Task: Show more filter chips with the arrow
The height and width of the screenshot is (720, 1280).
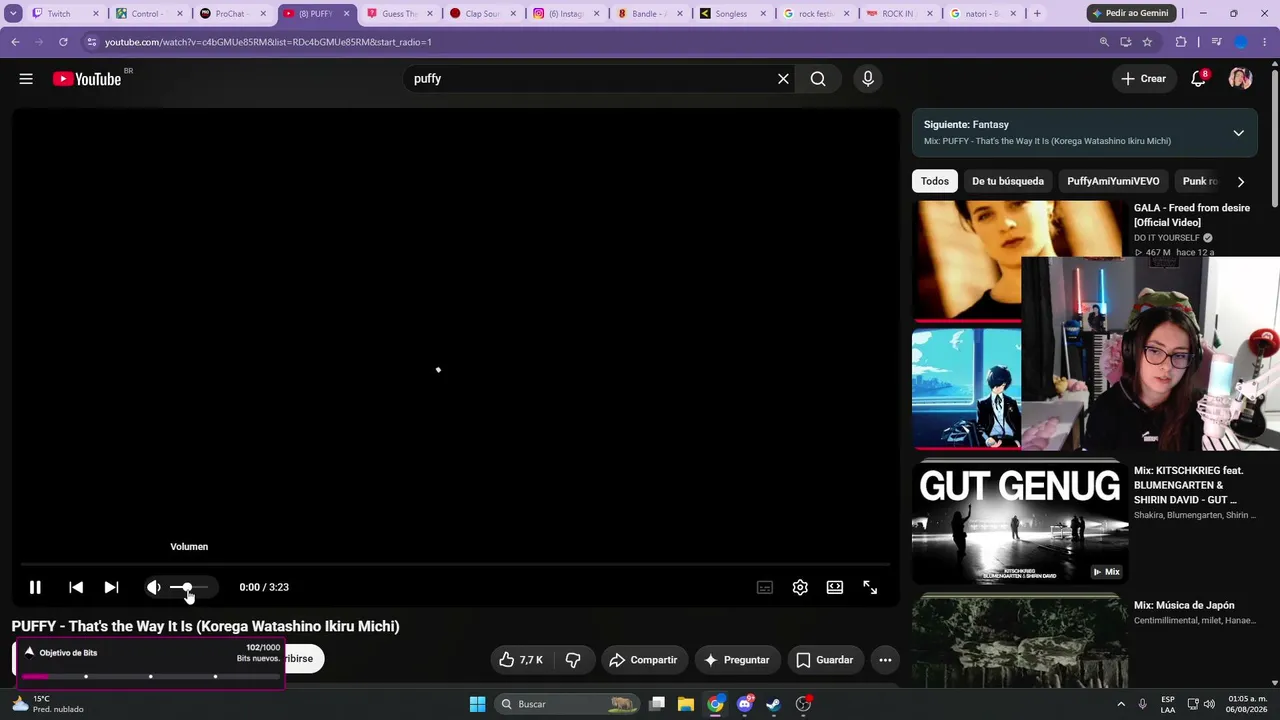Action: point(1241,181)
